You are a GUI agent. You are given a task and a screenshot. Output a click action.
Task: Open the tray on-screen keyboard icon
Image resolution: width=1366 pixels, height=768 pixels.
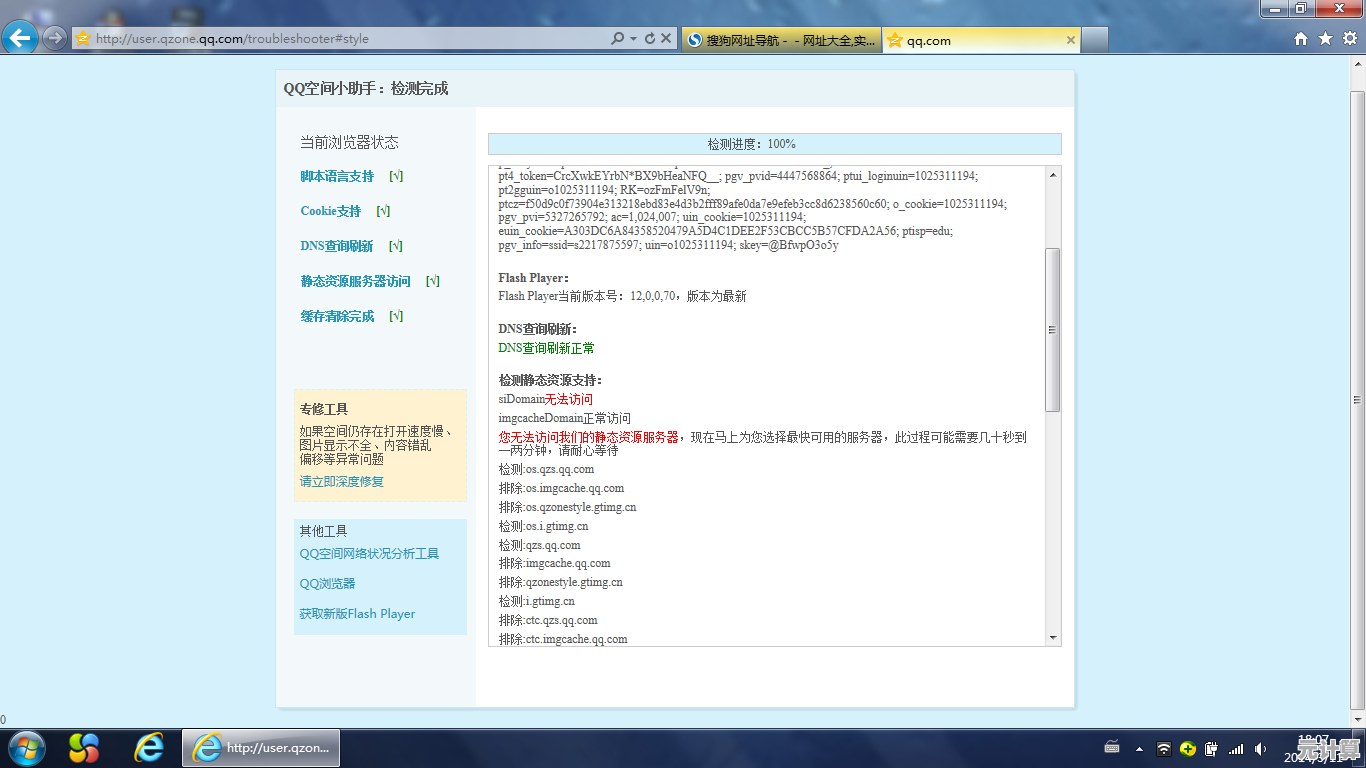[1112, 747]
